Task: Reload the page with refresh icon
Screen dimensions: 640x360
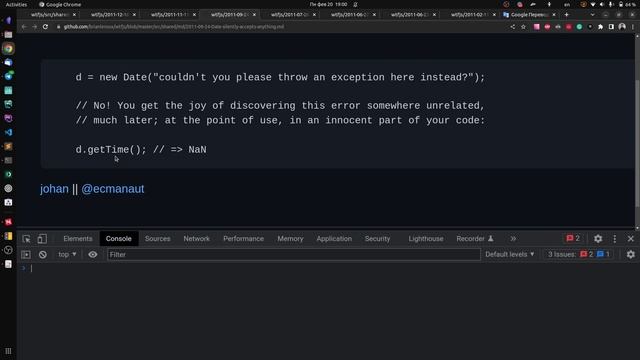Action: click(x=45, y=27)
